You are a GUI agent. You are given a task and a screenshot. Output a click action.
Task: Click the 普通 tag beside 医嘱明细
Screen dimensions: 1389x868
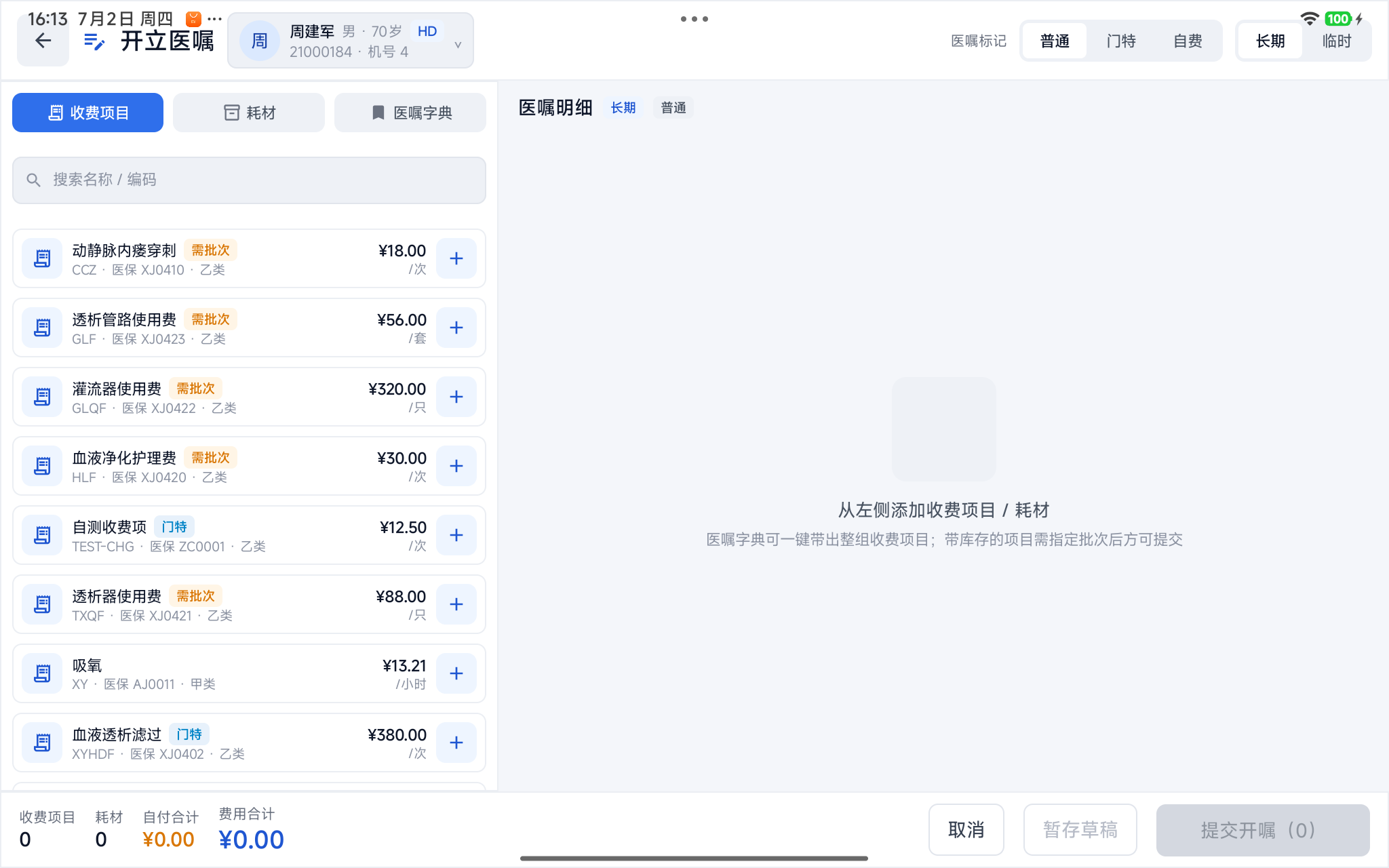click(673, 108)
